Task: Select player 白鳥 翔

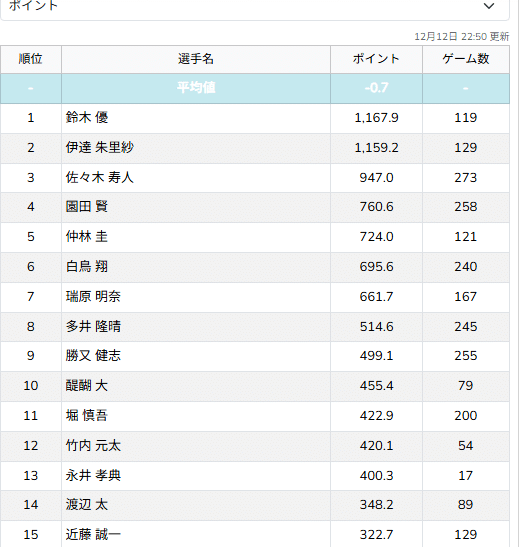Action: point(87,267)
